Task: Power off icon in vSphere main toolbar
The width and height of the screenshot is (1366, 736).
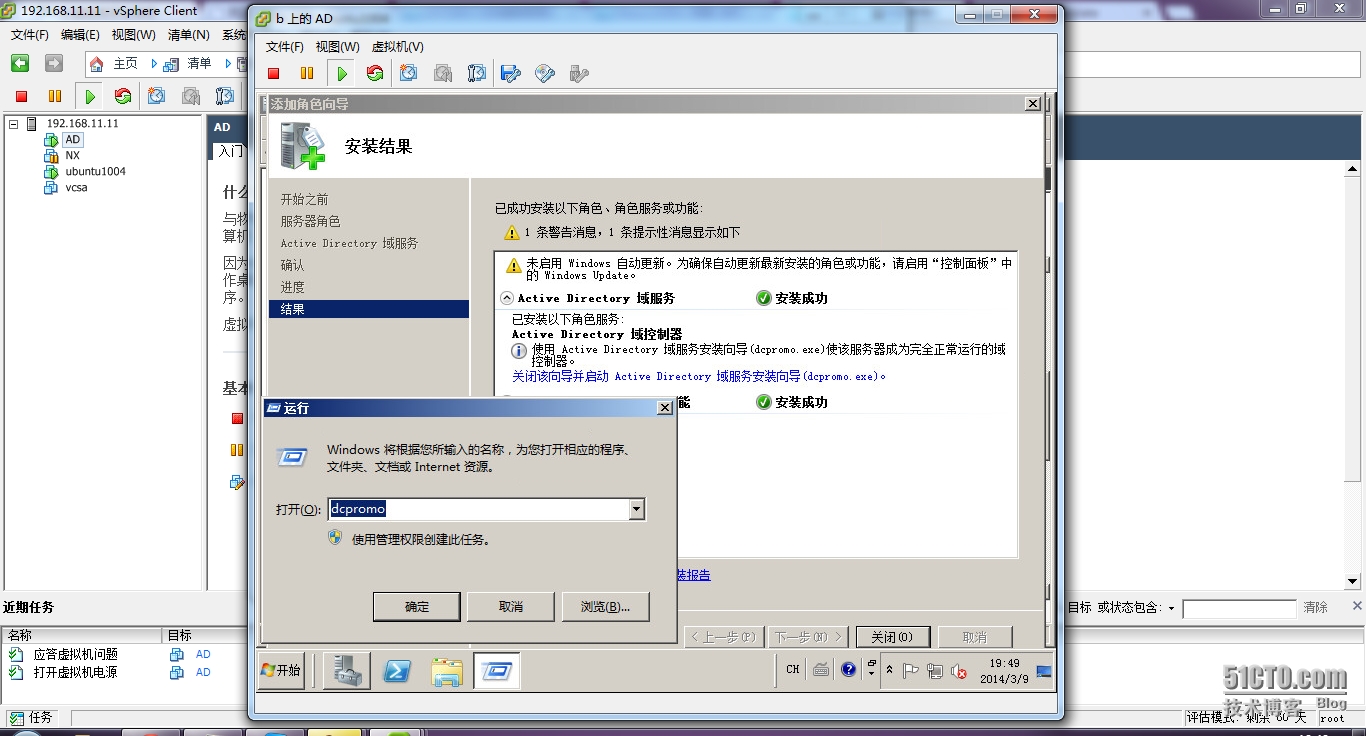Action: (x=21, y=96)
